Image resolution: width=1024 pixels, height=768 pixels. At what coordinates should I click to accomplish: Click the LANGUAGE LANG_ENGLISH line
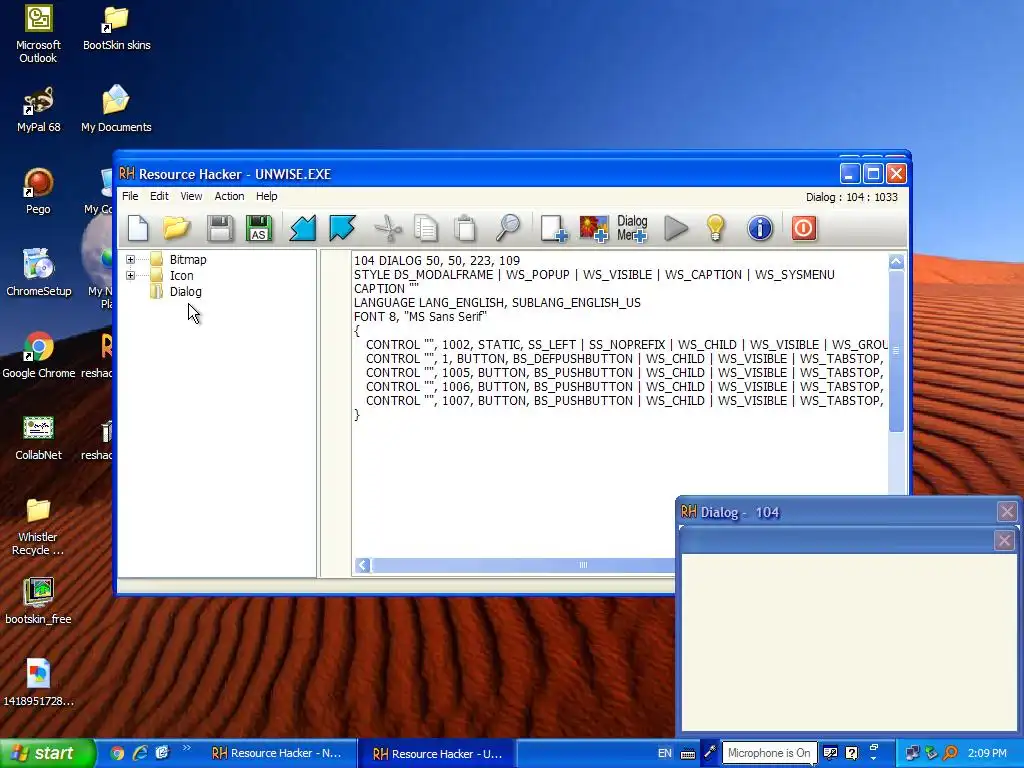(497, 303)
